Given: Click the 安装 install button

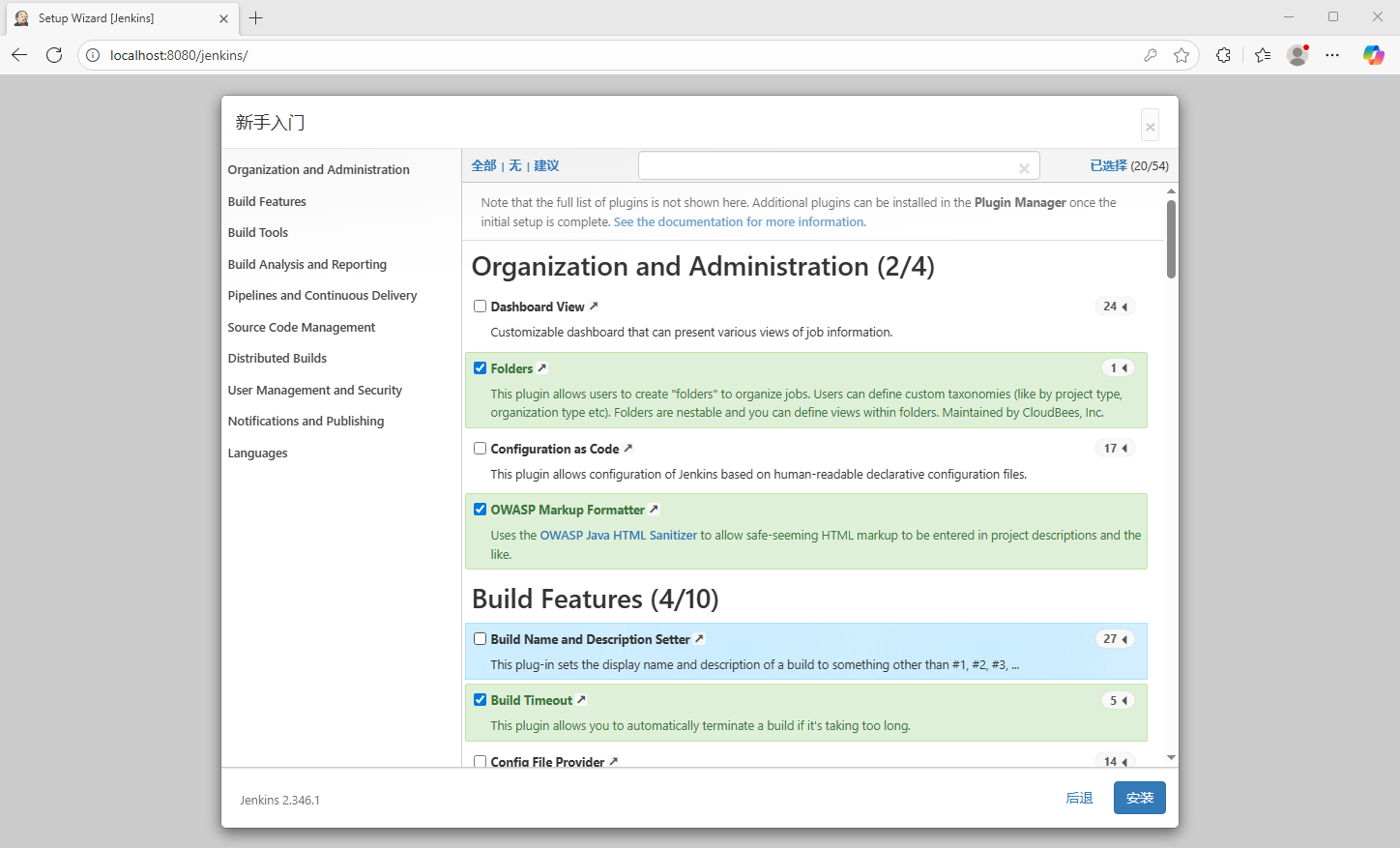Looking at the screenshot, I should click(1140, 798).
